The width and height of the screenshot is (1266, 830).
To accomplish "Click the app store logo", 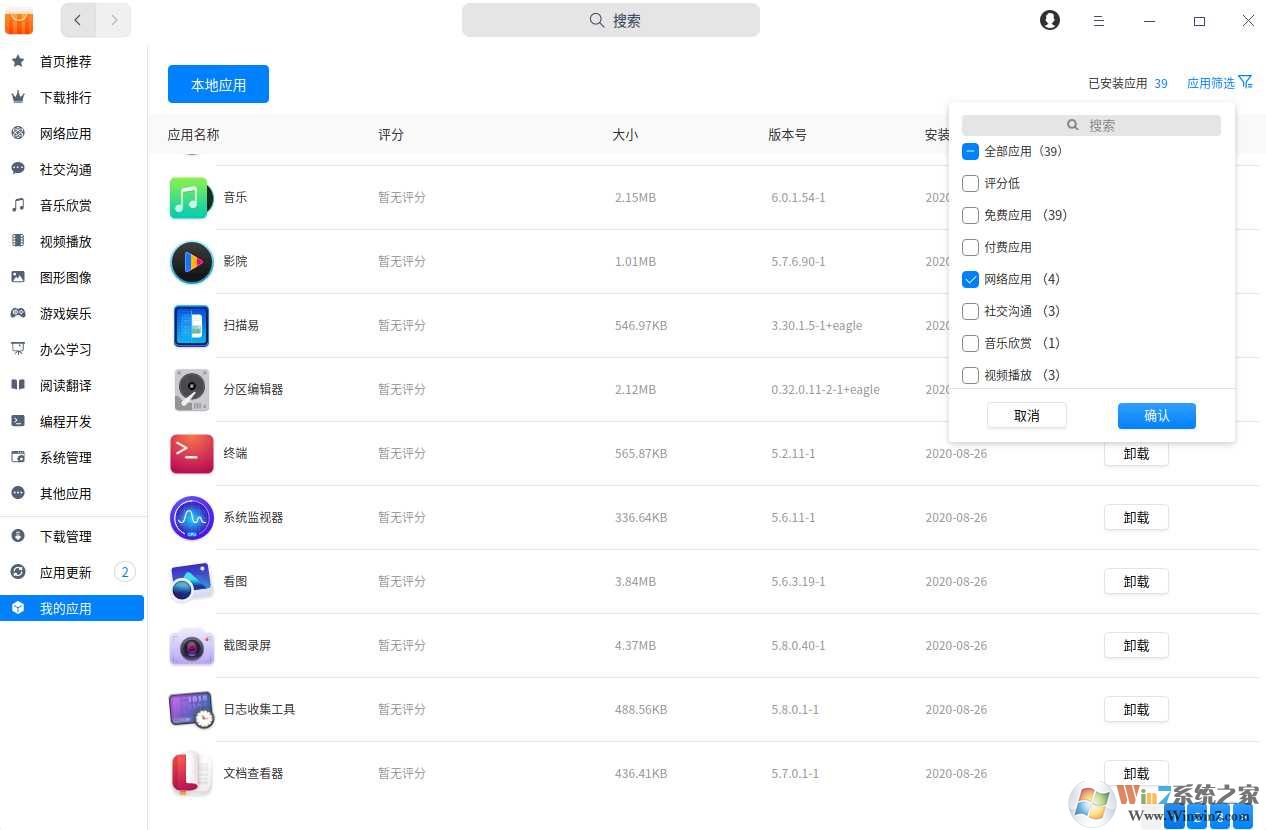I will point(19,20).
